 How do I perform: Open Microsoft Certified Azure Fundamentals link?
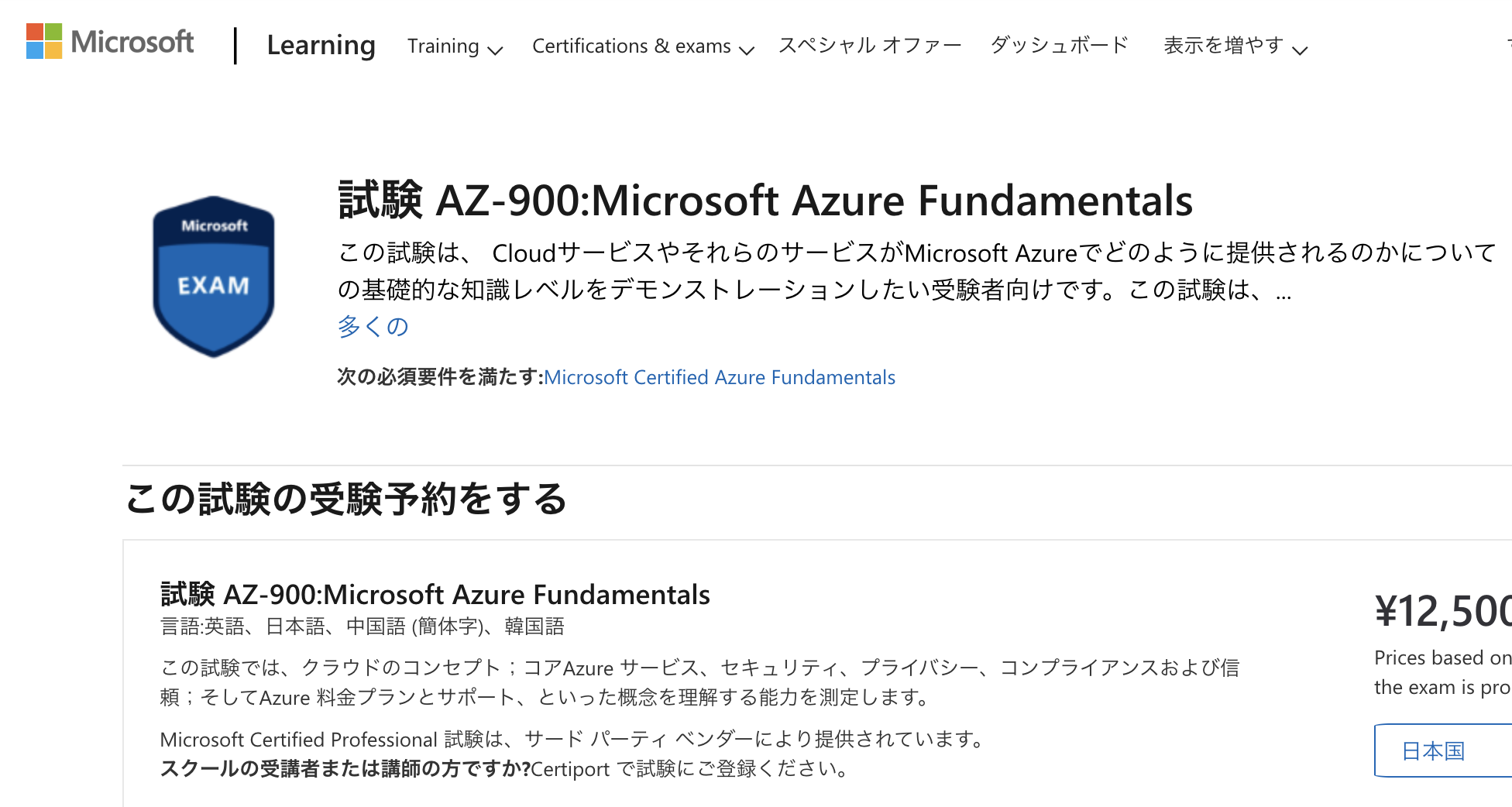pos(720,377)
